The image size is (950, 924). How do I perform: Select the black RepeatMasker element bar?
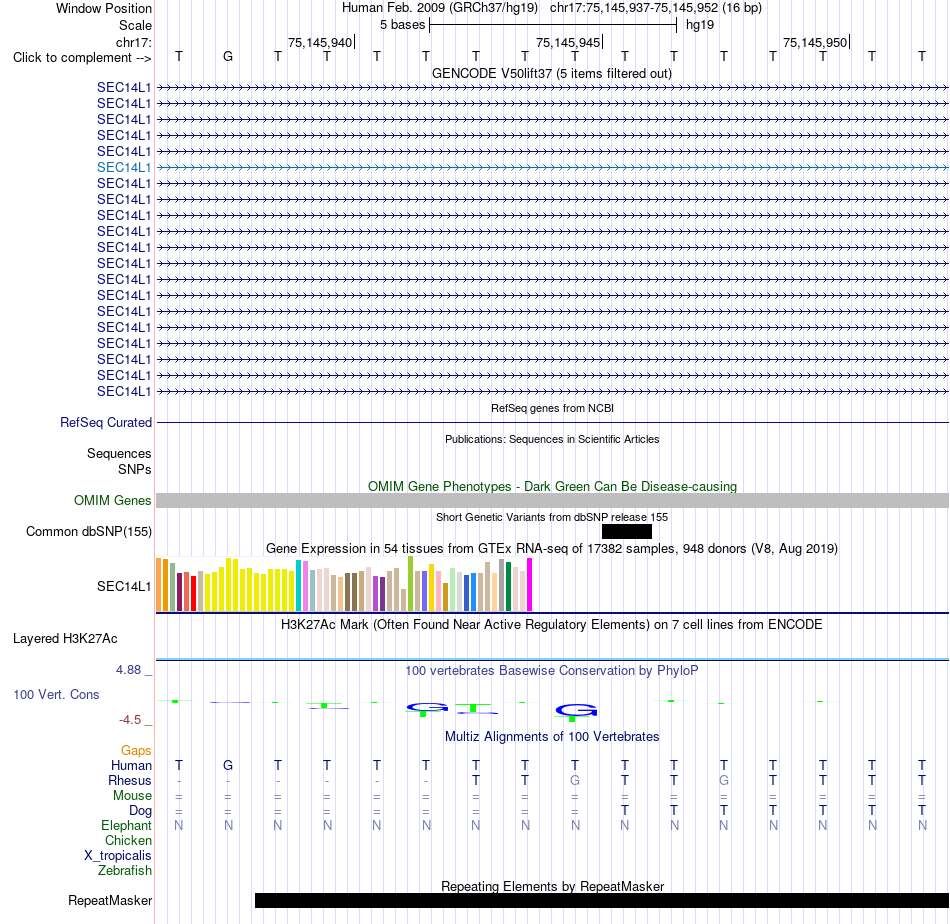602,900
